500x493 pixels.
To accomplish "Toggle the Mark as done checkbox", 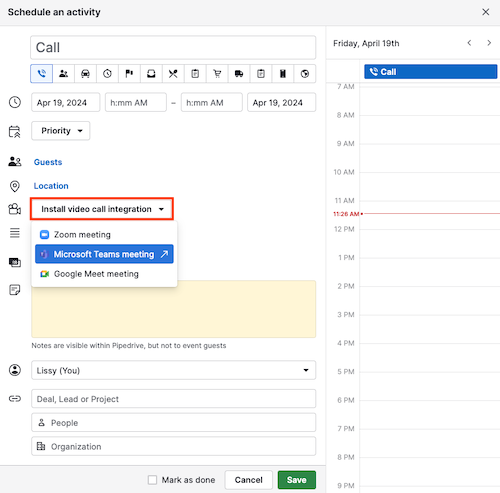I will click(152, 480).
